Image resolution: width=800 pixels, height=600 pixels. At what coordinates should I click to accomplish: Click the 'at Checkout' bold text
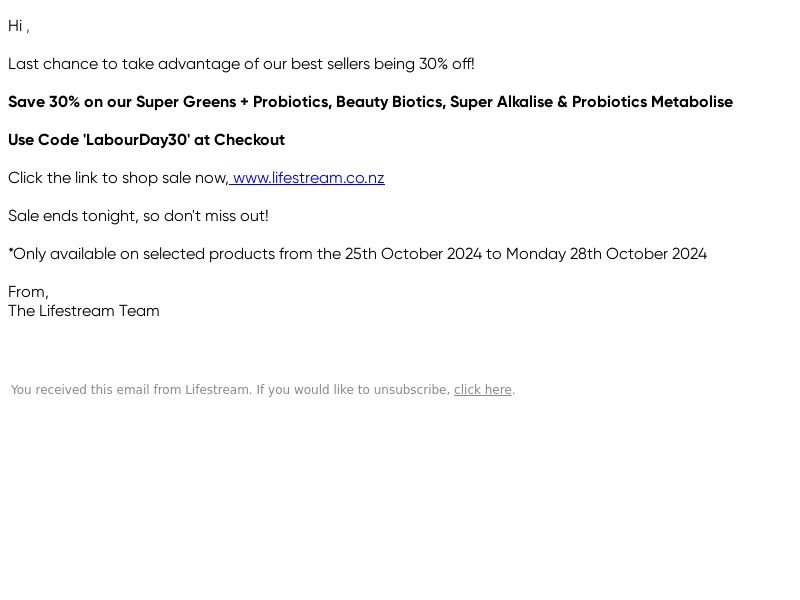(239, 140)
